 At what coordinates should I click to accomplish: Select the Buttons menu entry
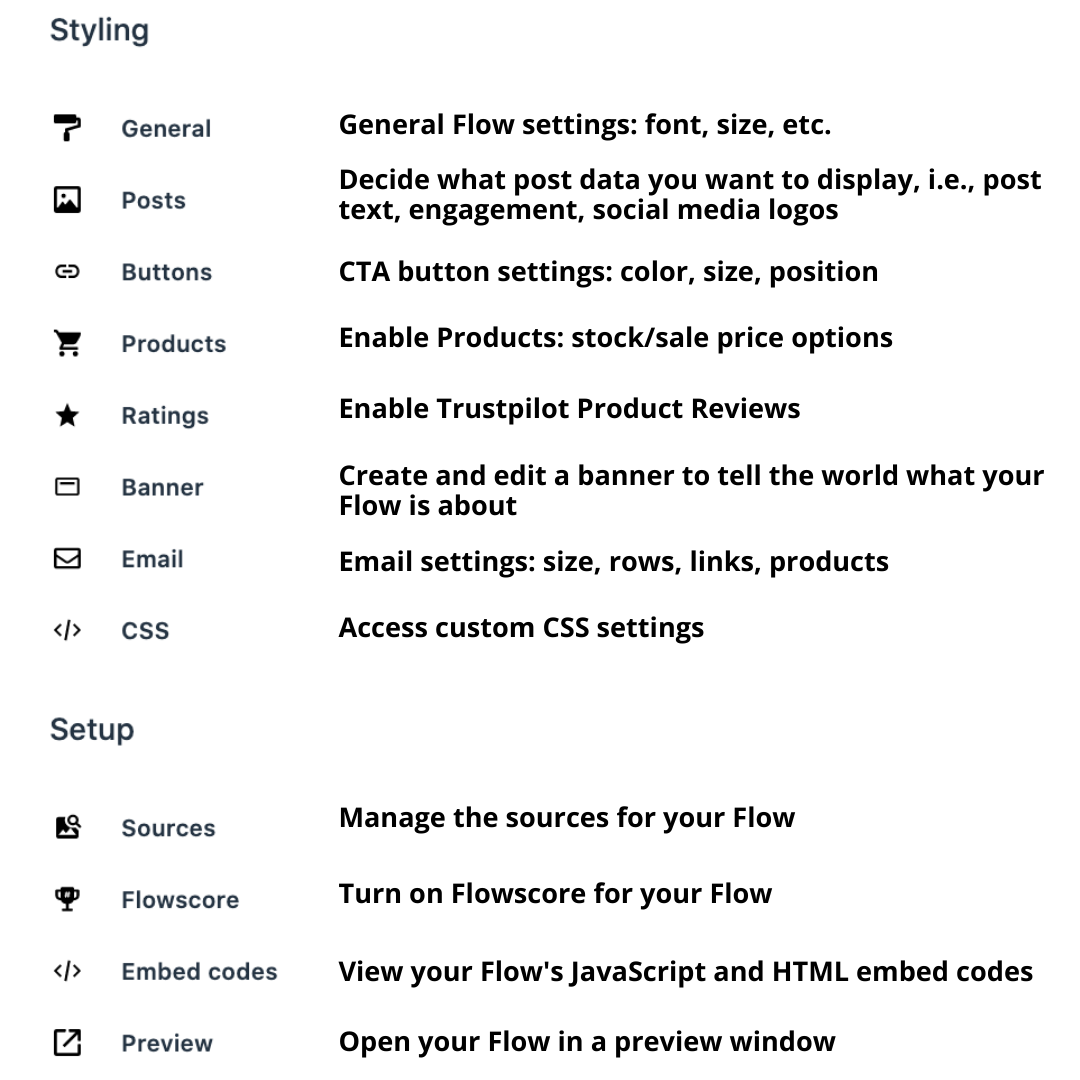coord(166,273)
